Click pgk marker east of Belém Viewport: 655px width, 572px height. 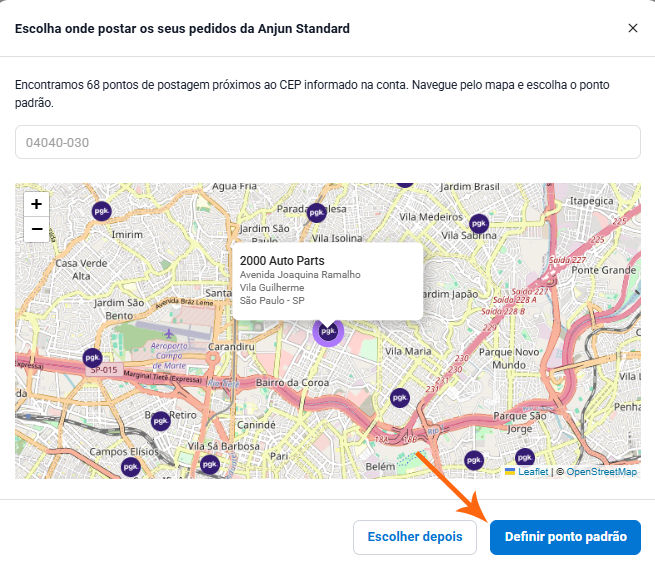point(470,459)
